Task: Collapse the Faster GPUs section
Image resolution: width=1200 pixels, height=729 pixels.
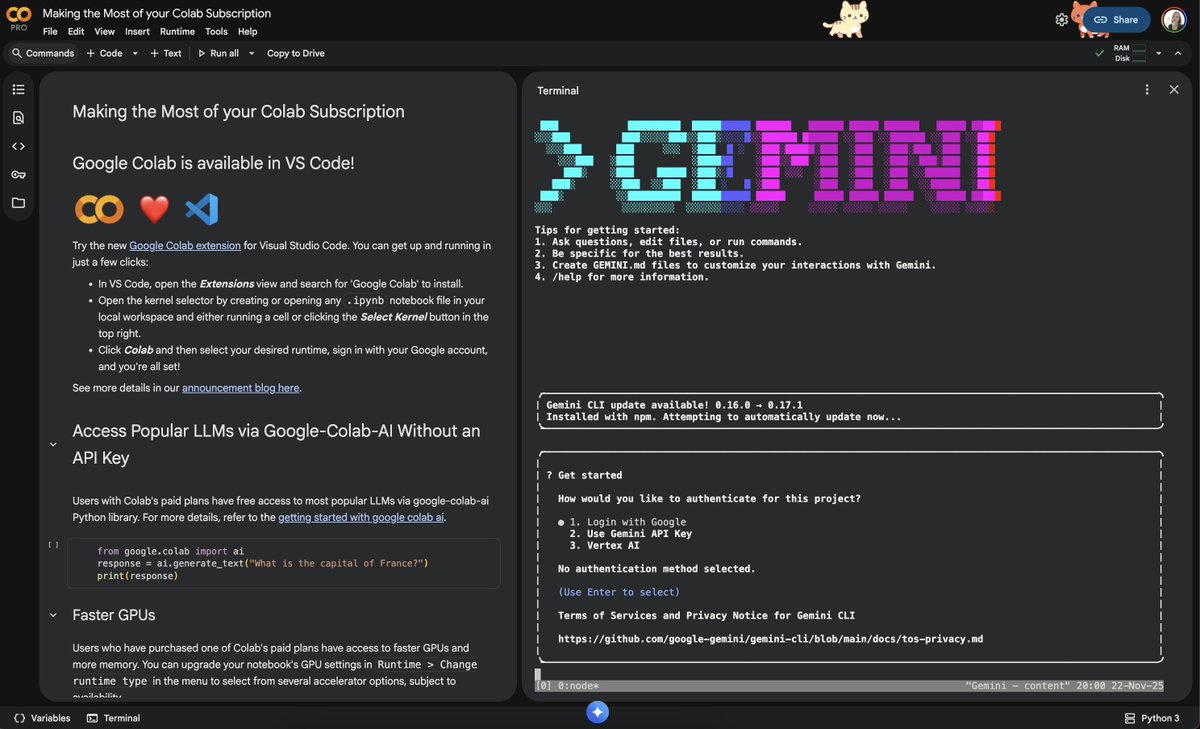Action: pyautogui.click(x=53, y=615)
